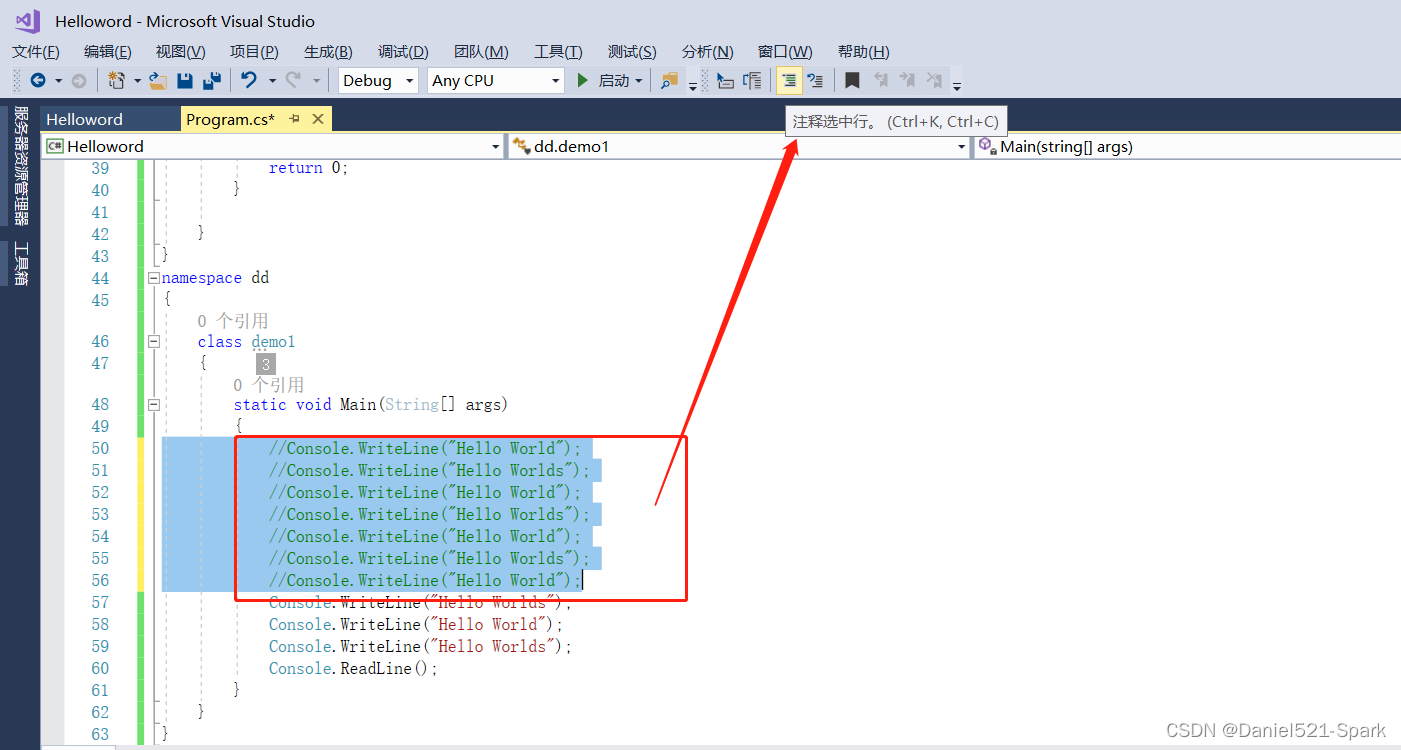
Task: Open the overflow arrow after Find in Files
Action: [x=693, y=86]
